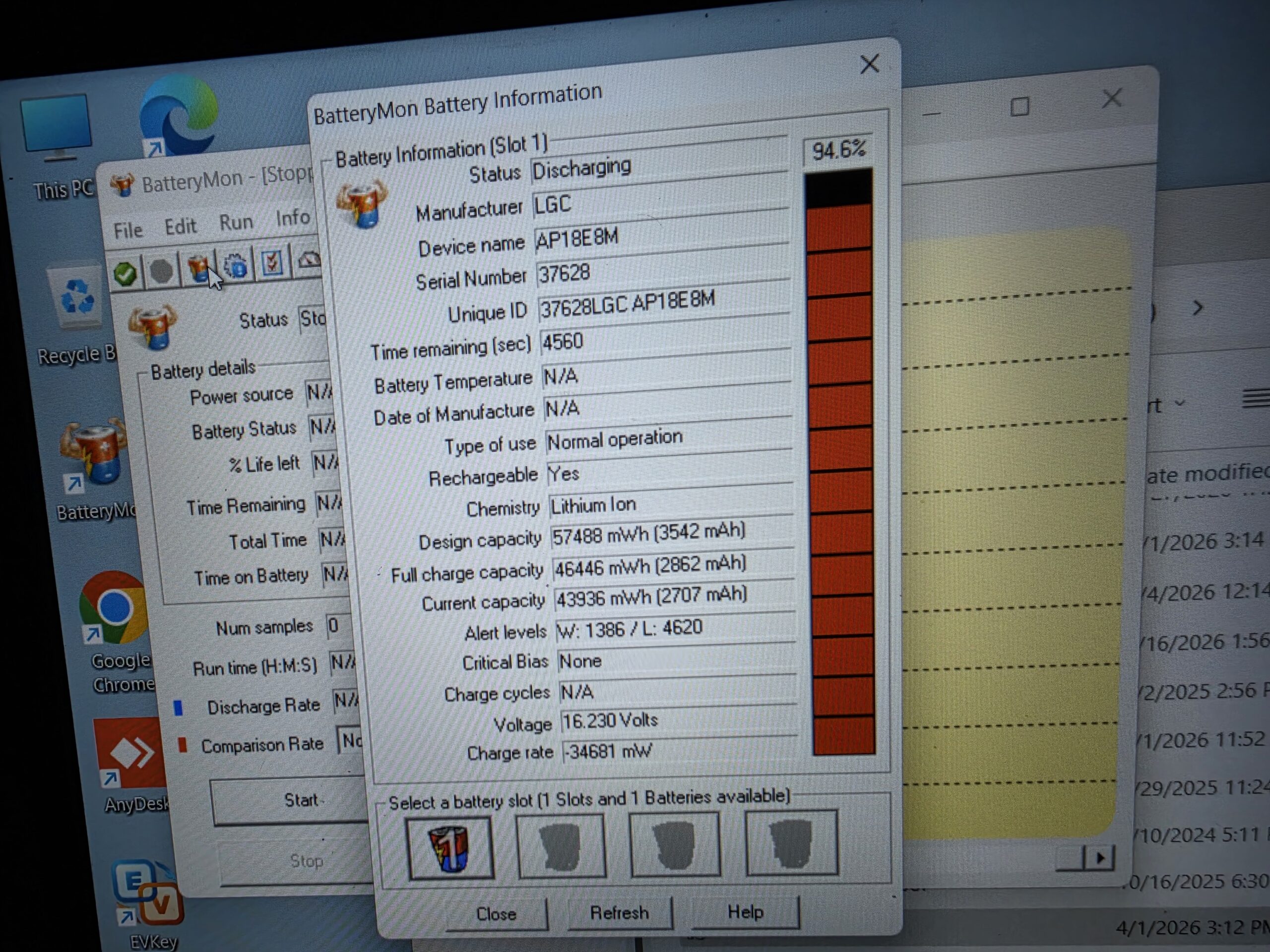Screen dimensions: 1270x952
Task: Click the green check start-sampling toolbar icon
Action: click(x=126, y=273)
